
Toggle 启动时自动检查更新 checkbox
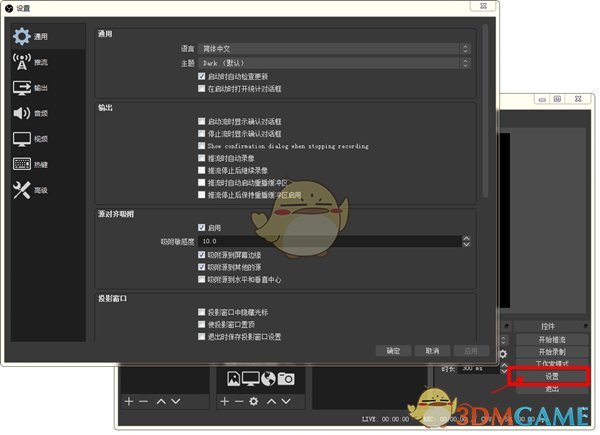202,76
